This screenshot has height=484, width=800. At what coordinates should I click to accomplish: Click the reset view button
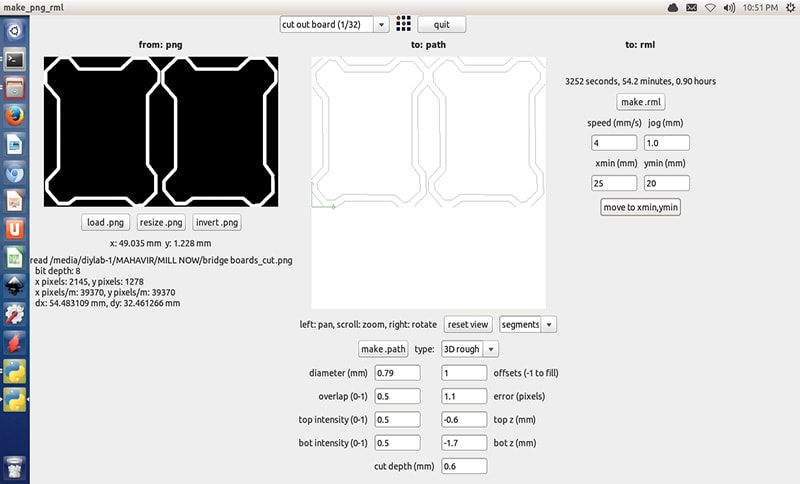pos(468,324)
